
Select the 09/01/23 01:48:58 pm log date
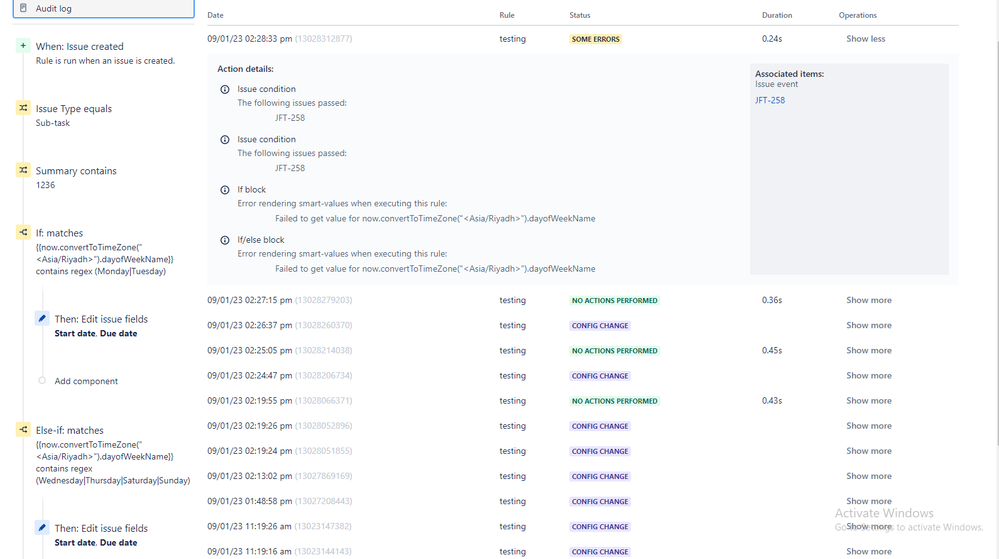click(x=249, y=501)
